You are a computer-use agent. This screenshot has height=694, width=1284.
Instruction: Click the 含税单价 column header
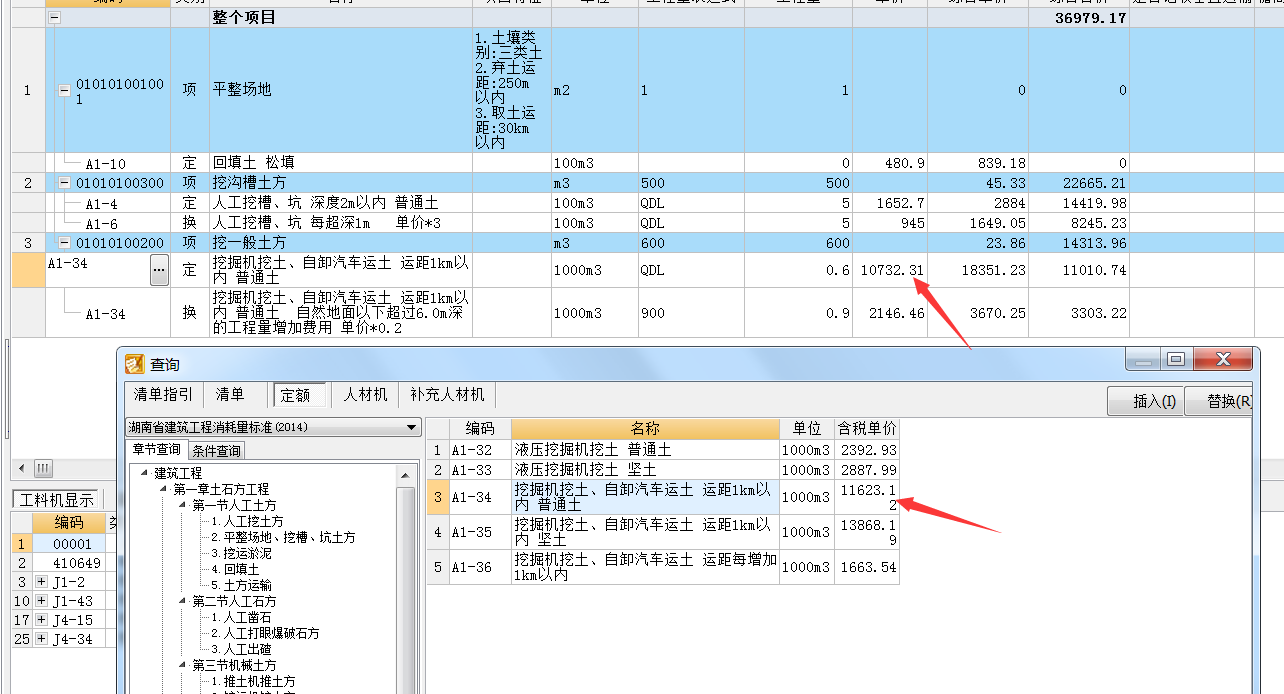[867, 429]
